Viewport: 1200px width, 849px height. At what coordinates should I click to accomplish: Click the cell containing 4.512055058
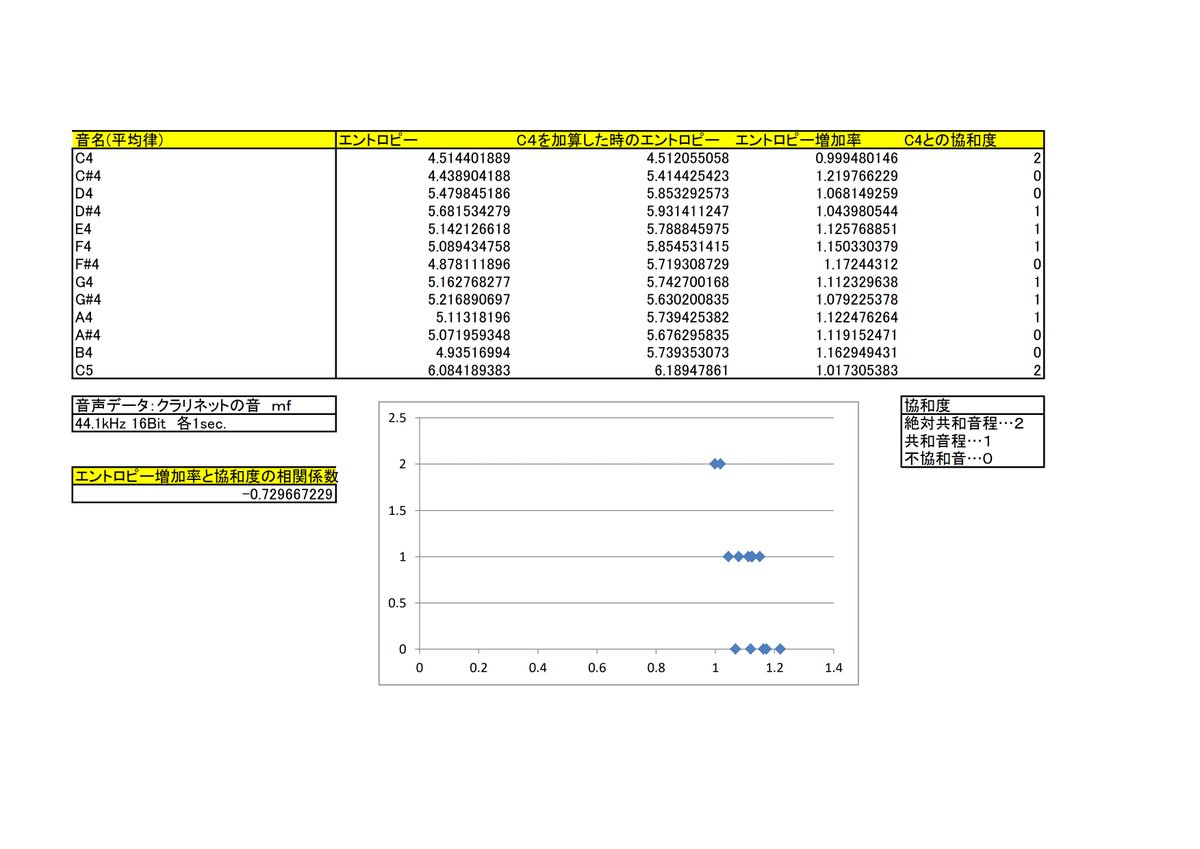(x=688, y=158)
